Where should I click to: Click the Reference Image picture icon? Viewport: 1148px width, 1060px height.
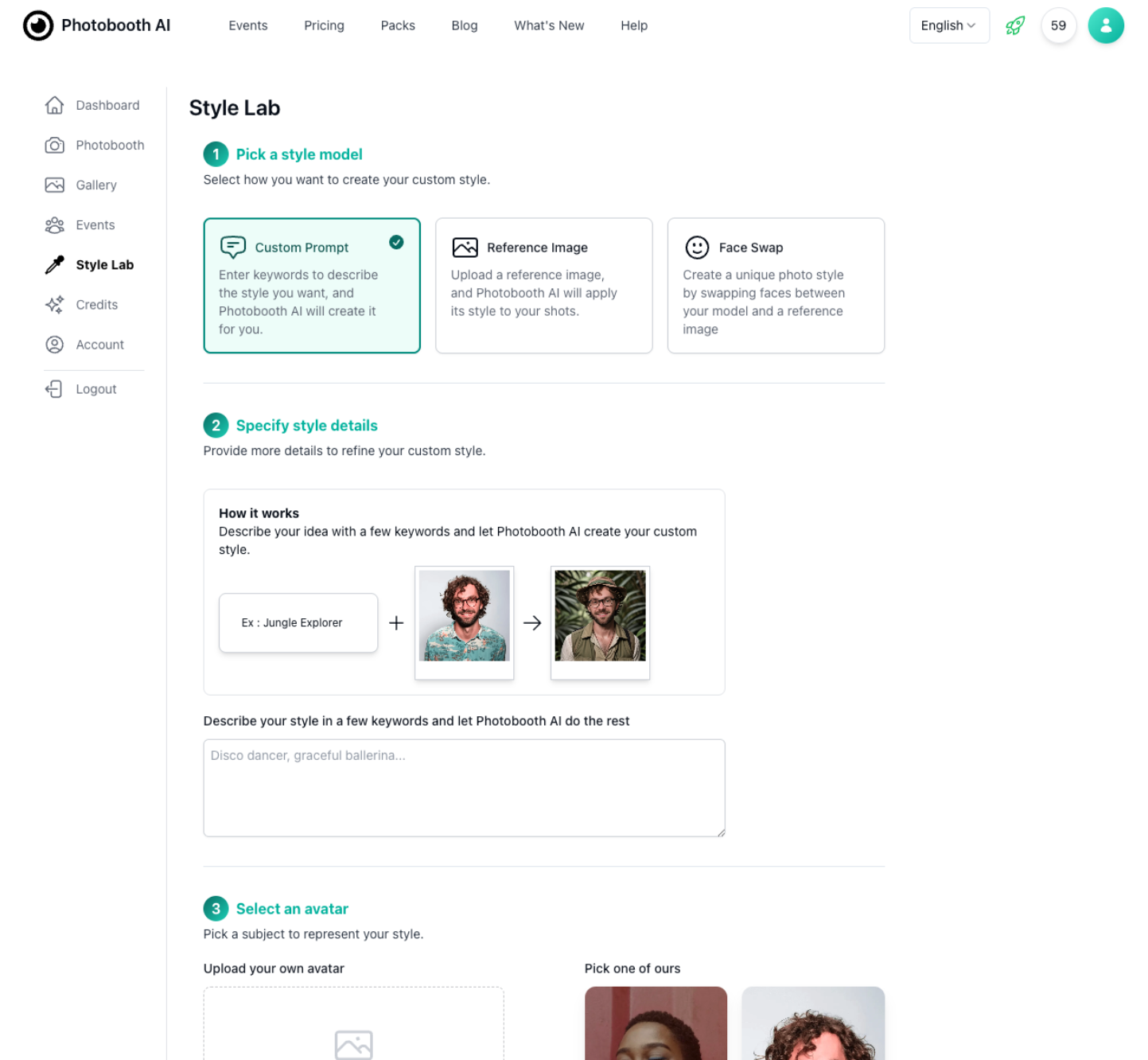[x=465, y=247]
